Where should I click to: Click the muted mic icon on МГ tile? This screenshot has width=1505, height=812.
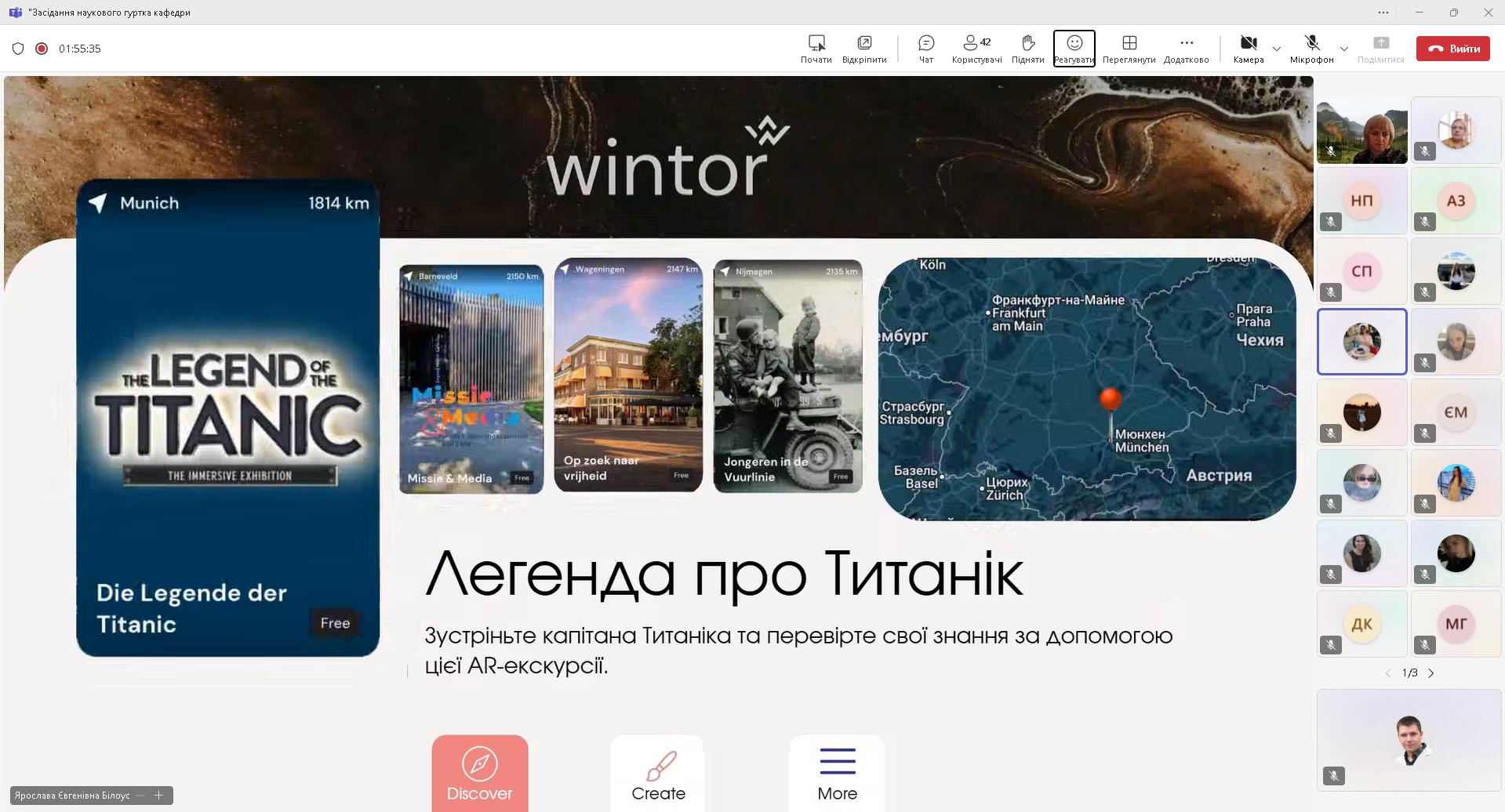click(x=1425, y=645)
